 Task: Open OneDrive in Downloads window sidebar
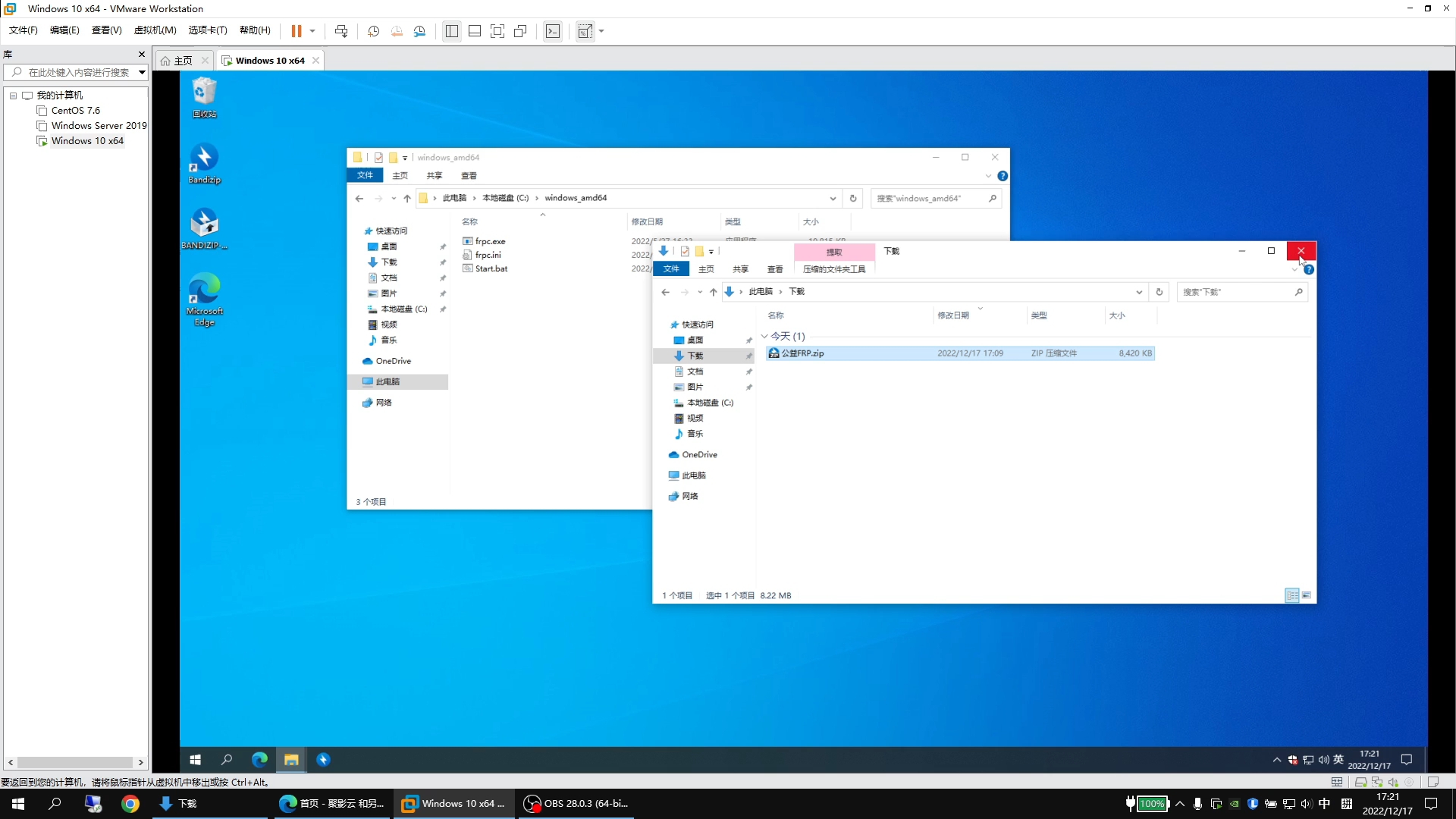click(699, 455)
